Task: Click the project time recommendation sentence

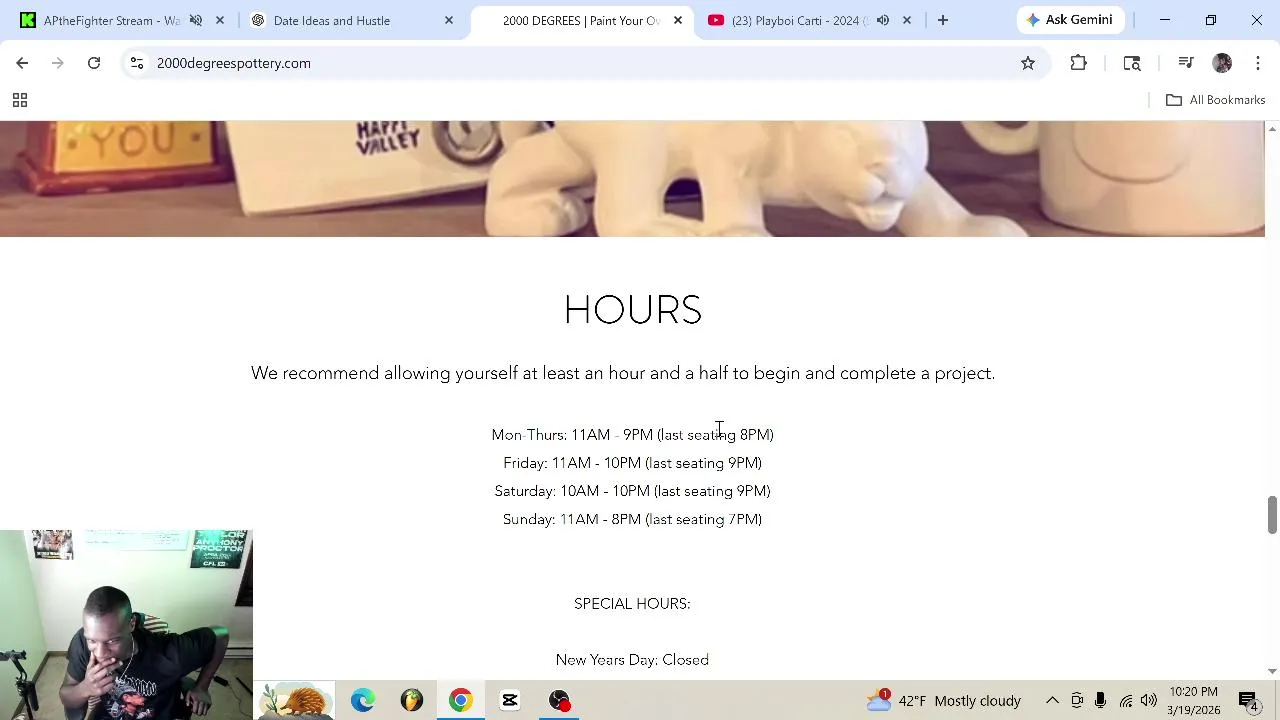Action: 623,373
